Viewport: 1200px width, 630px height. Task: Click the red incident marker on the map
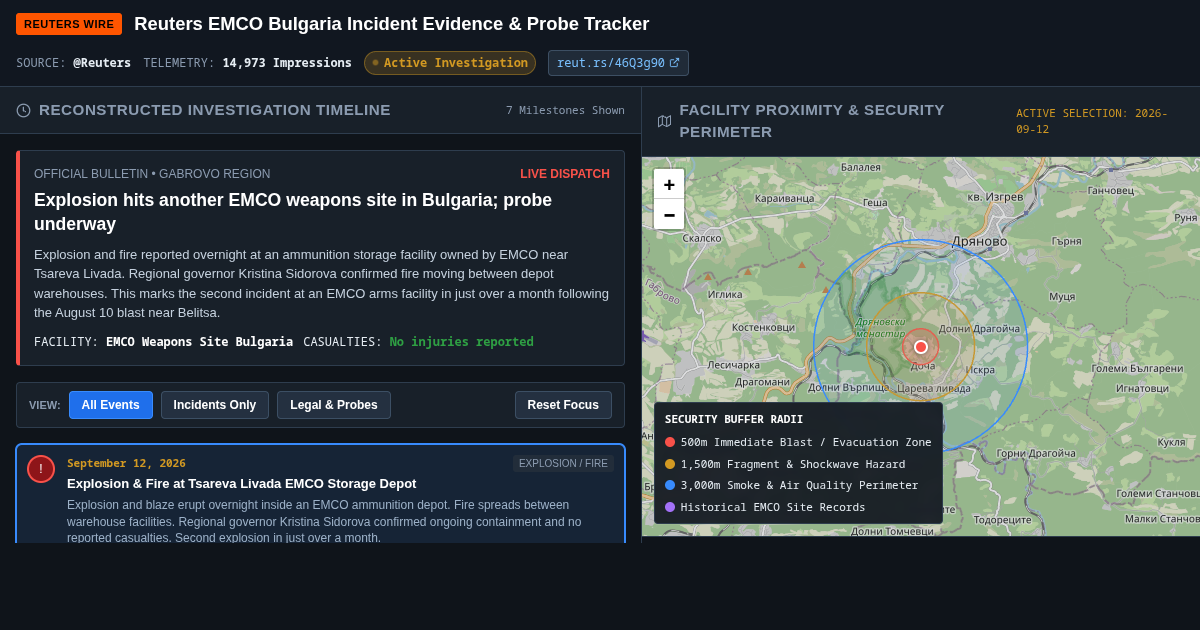(921, 347)
